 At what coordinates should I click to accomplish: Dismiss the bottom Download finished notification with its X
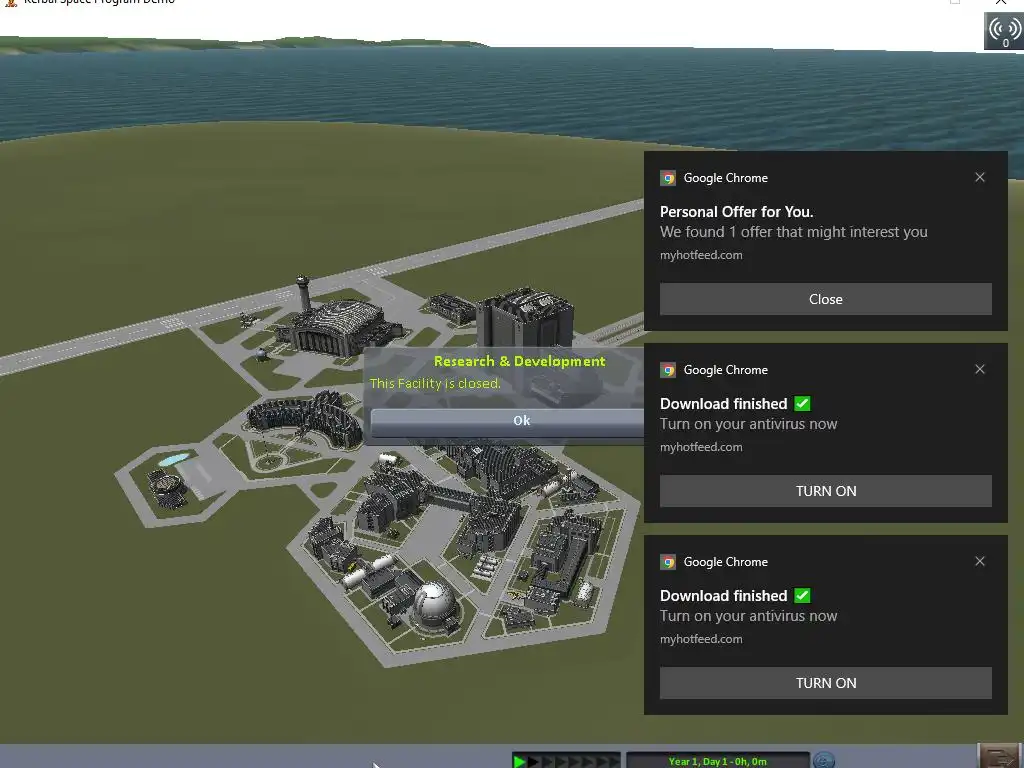point(980,562)
